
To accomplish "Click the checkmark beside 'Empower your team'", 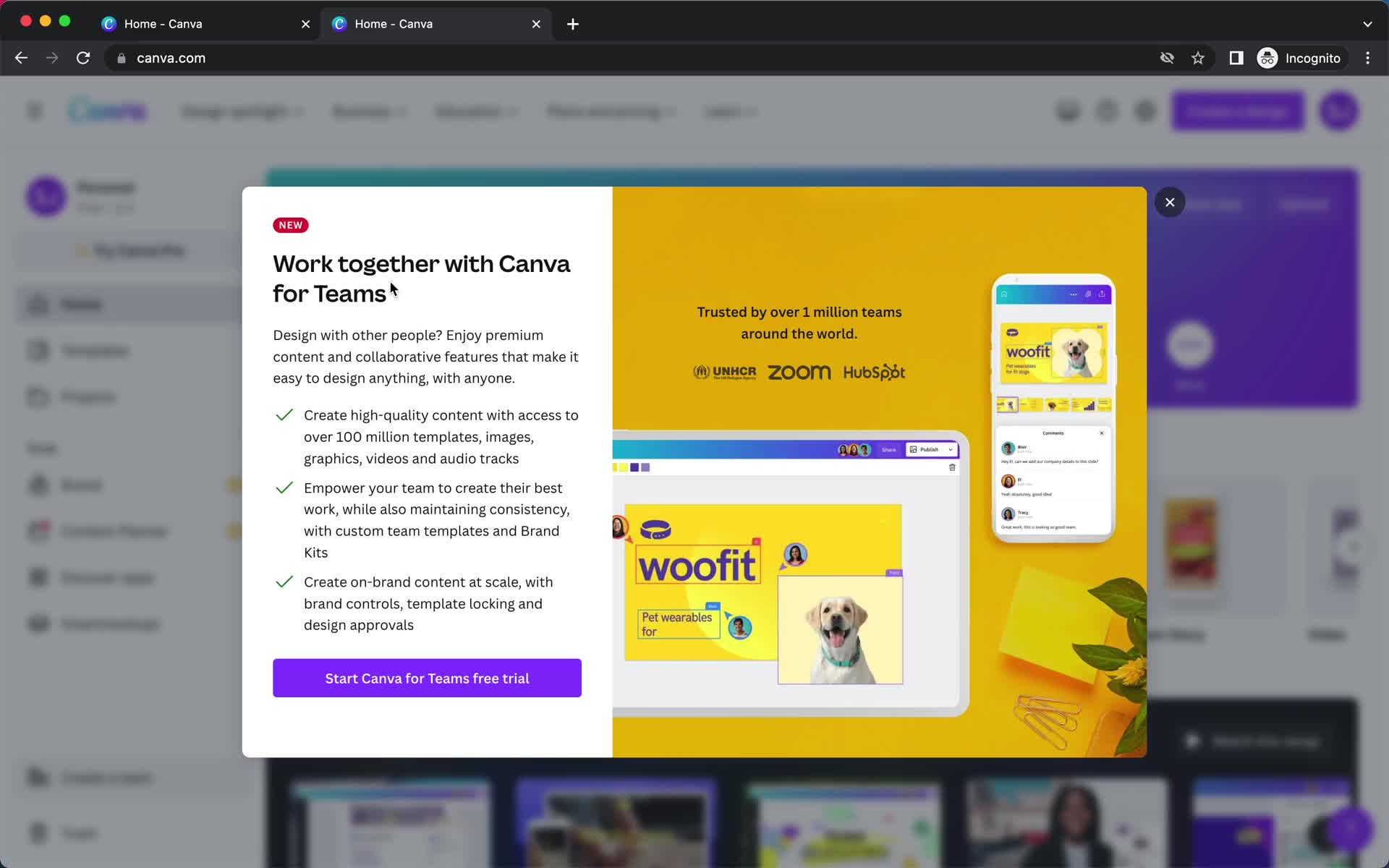I will pyautogui.click(x=284, y=488).
